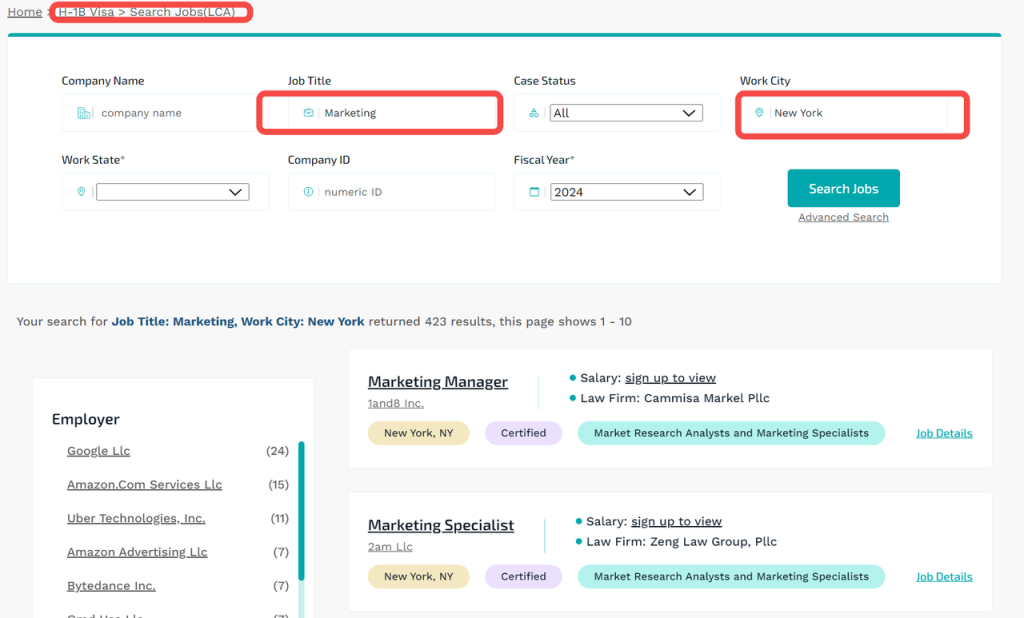Click sign up to view for Marketing Manager salary
Viewport: 1024px width, 618px height.
tap(670, 378)
